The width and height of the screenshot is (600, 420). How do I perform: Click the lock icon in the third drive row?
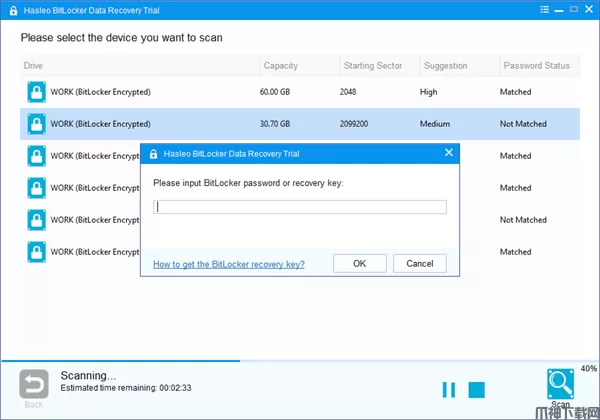(x=36, y=156)
